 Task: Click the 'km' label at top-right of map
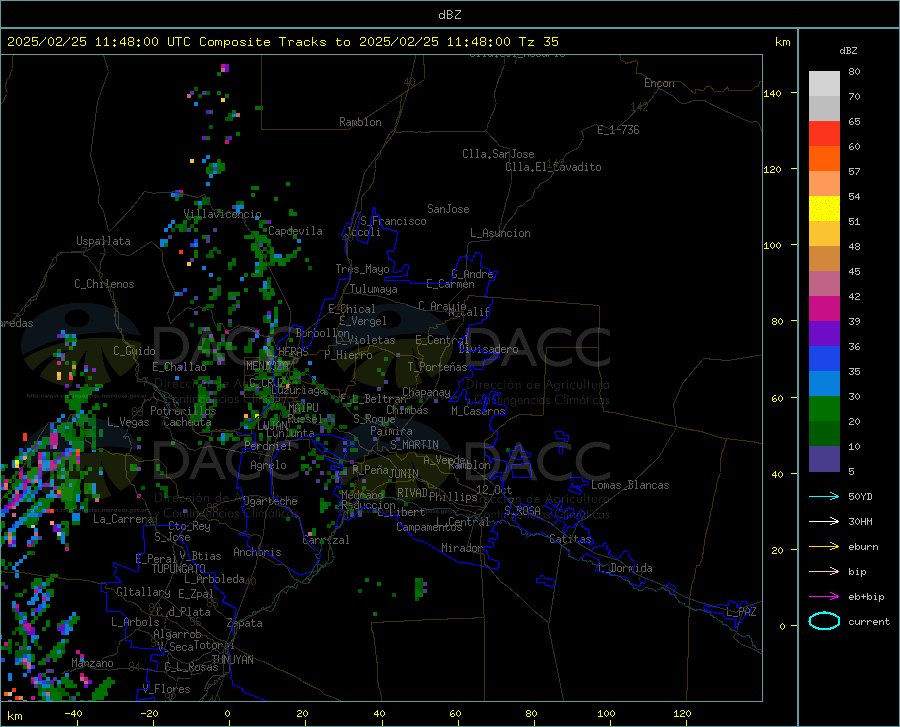click(x=782, y=42)
